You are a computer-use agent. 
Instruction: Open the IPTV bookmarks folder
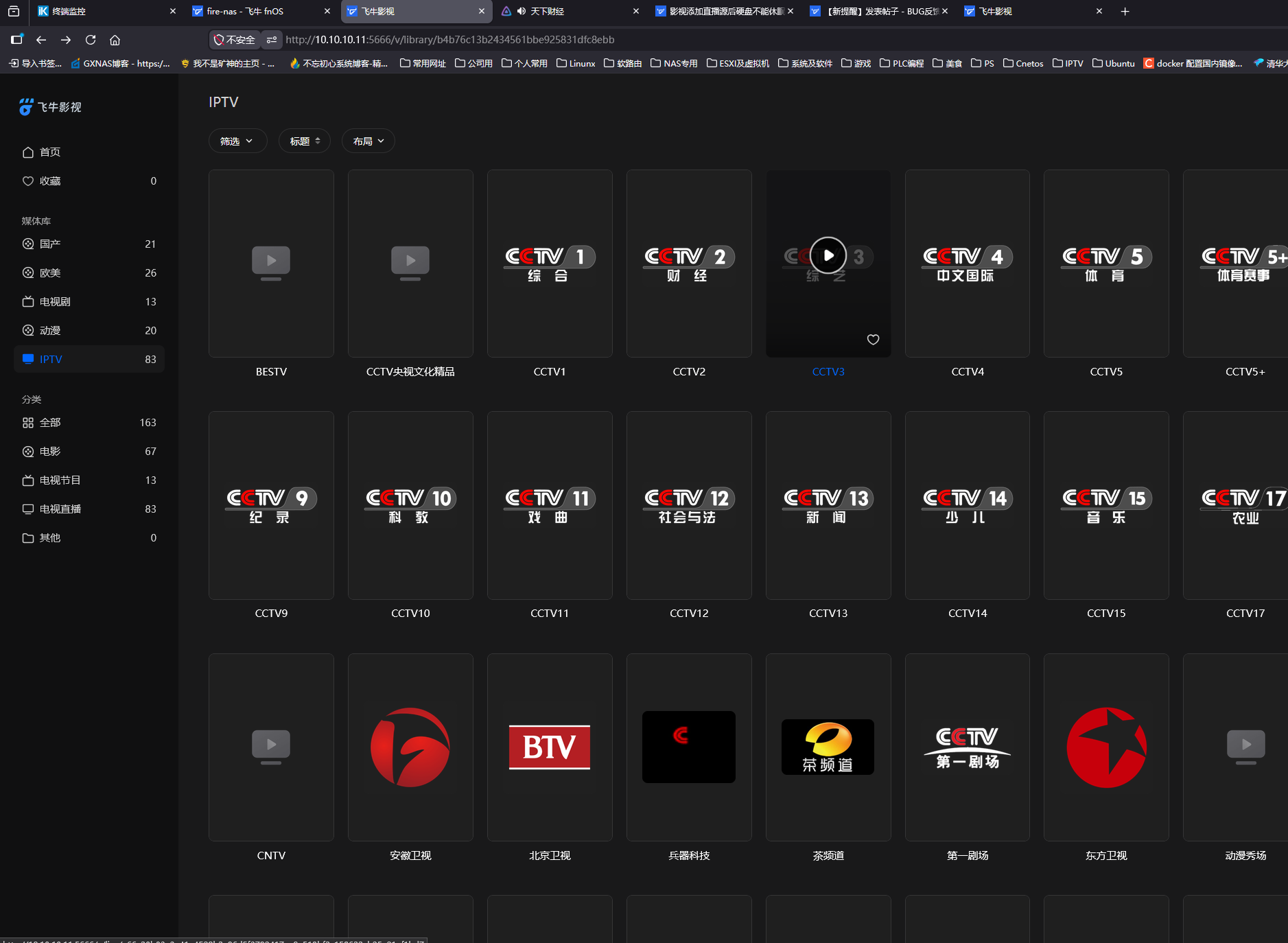click(x=1068, y=63)
